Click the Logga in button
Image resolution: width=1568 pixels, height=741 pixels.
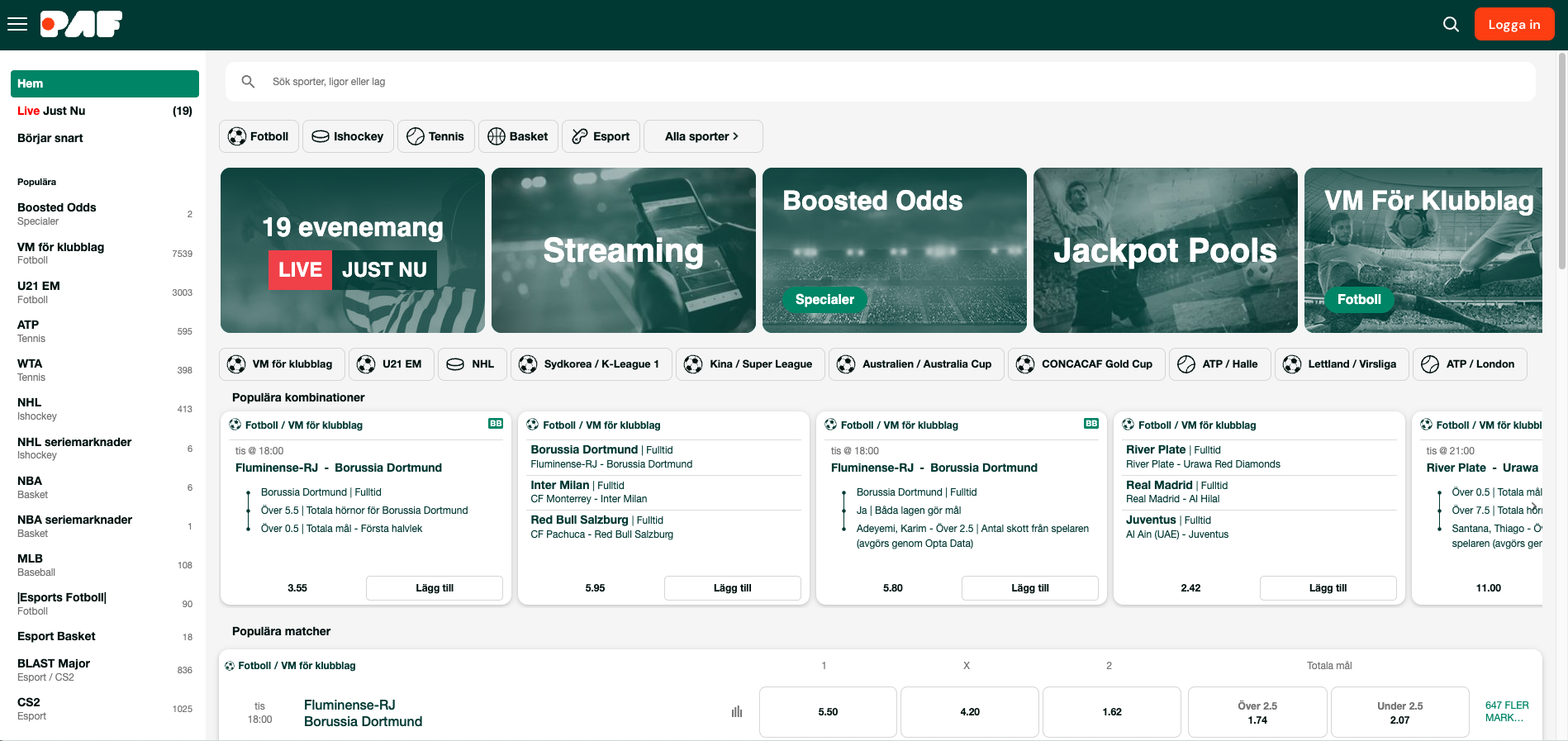pyautogui.click(x=1513, y=24)
